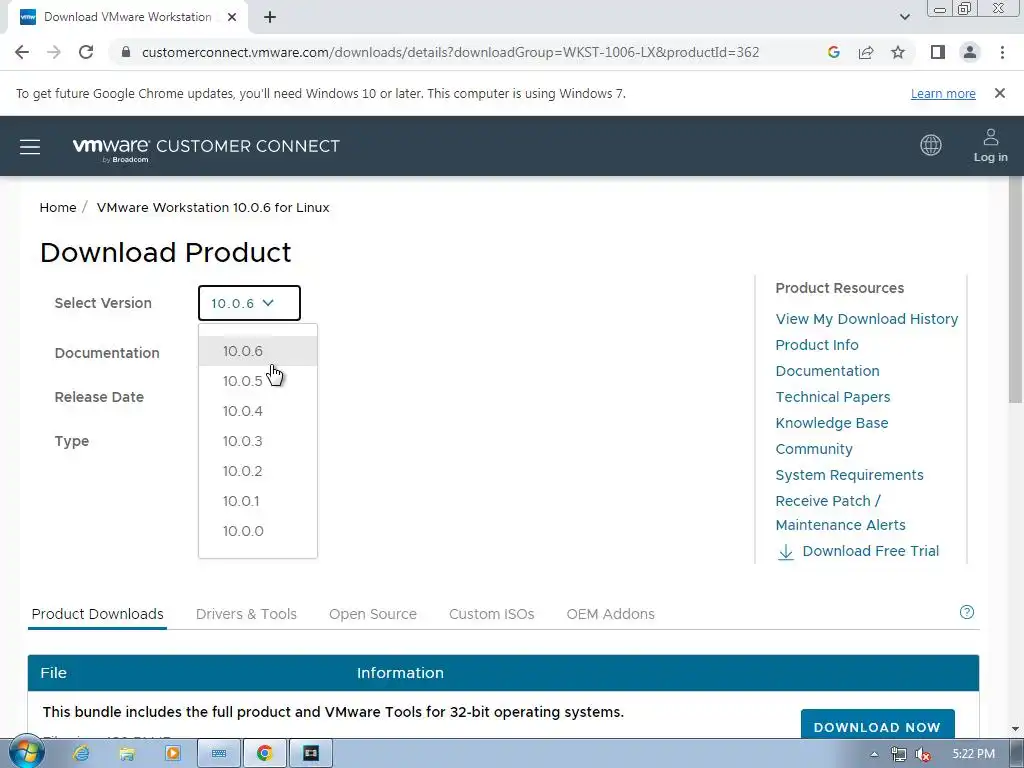The height and width of the screenshot is (768, 1024).
Task: Open the System Requirements link
Action: pos(850,475)
